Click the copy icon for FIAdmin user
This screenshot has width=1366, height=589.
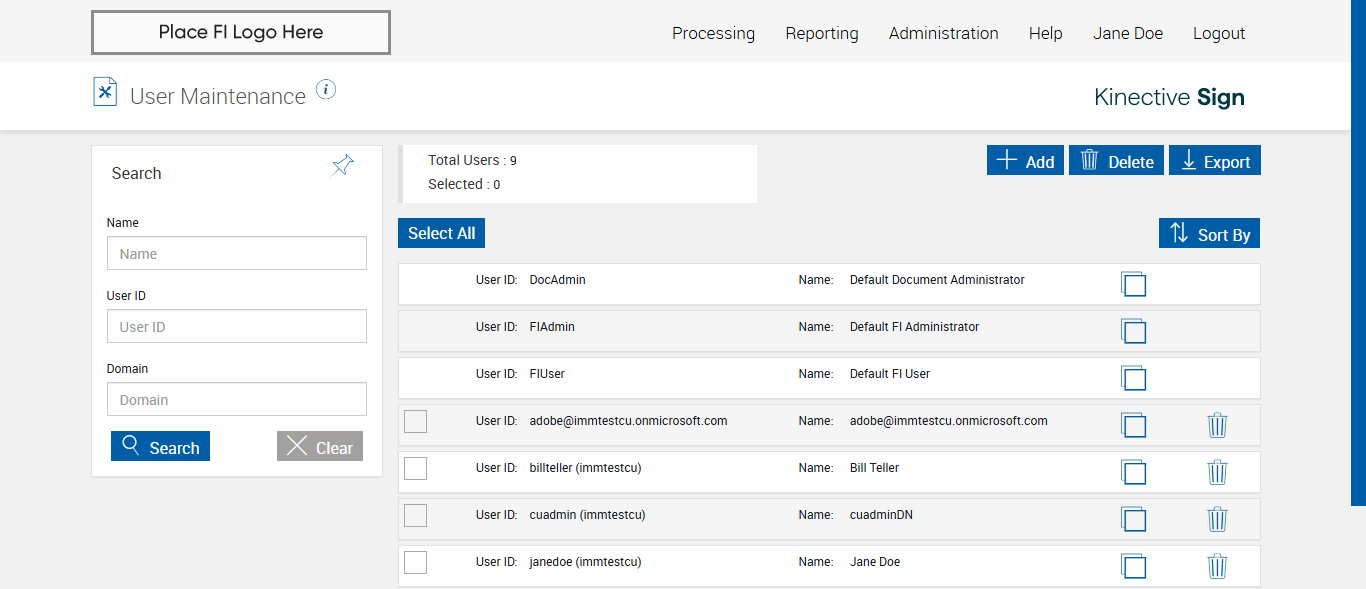click(1133, 331)
